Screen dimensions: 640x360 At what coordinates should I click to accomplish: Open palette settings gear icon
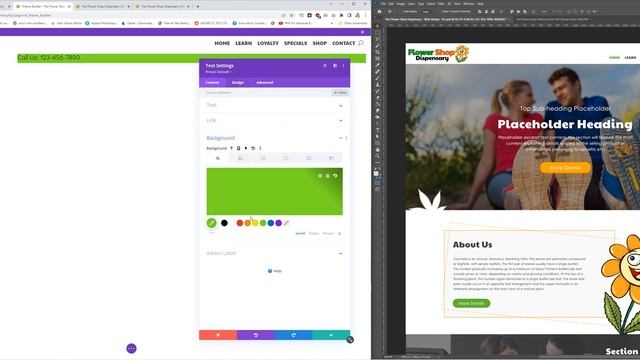point(340,233)
